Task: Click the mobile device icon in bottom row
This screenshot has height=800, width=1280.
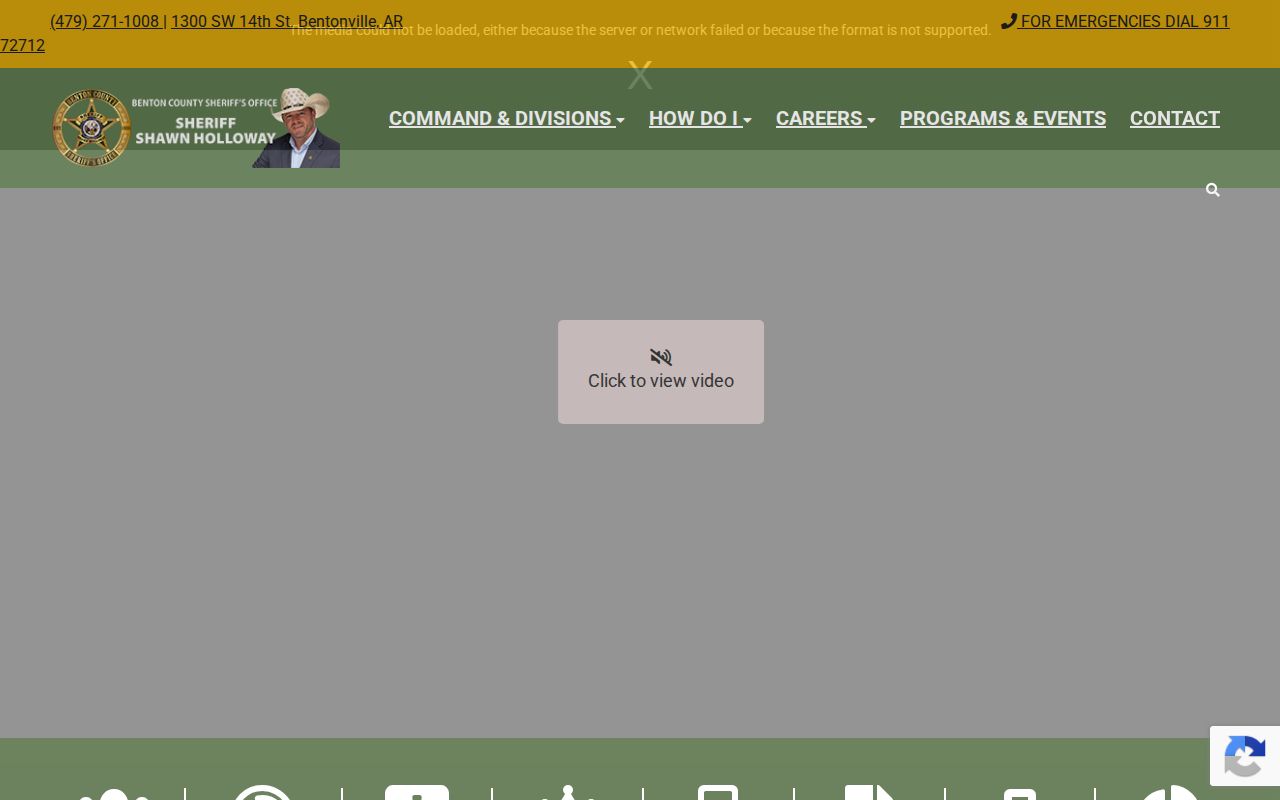Action: point(718,793)
